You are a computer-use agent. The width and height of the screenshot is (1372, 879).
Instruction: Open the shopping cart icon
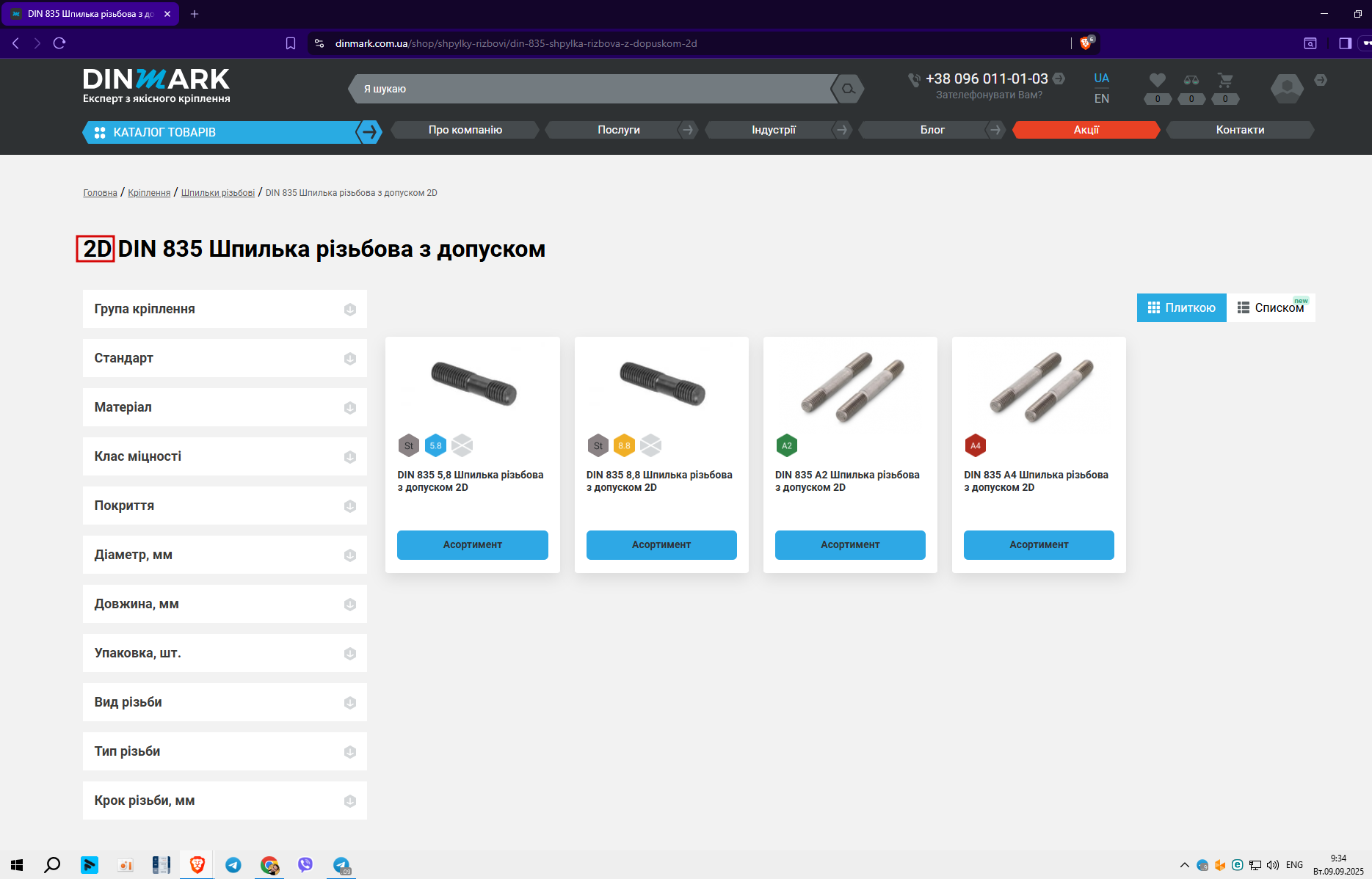[1225, 80]
